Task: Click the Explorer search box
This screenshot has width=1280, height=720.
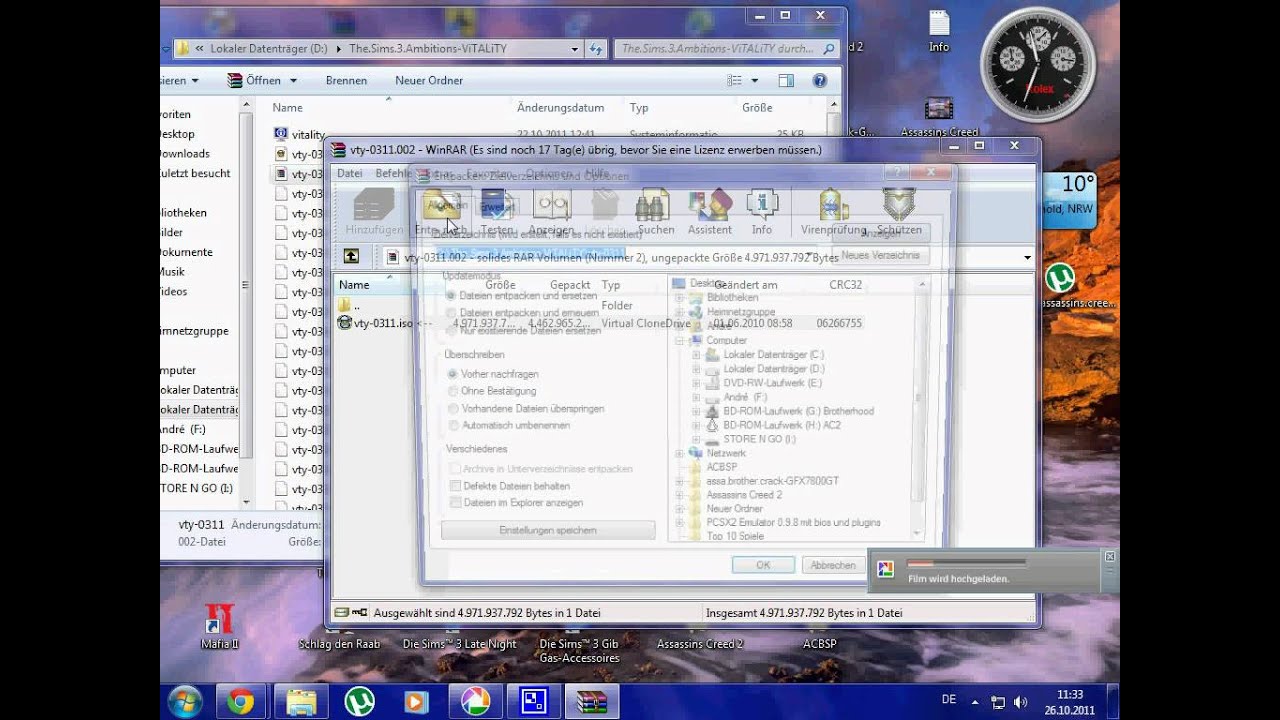Action: 726,48
